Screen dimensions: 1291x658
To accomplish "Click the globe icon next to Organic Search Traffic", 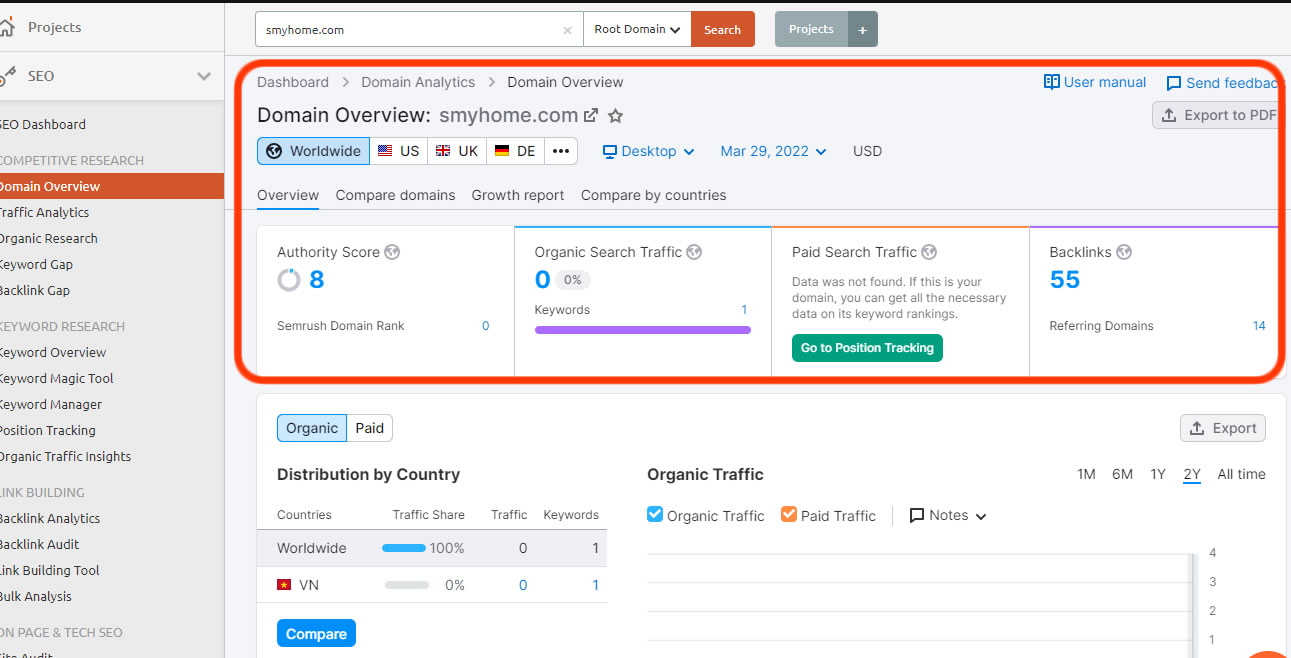I will [694, 252].
